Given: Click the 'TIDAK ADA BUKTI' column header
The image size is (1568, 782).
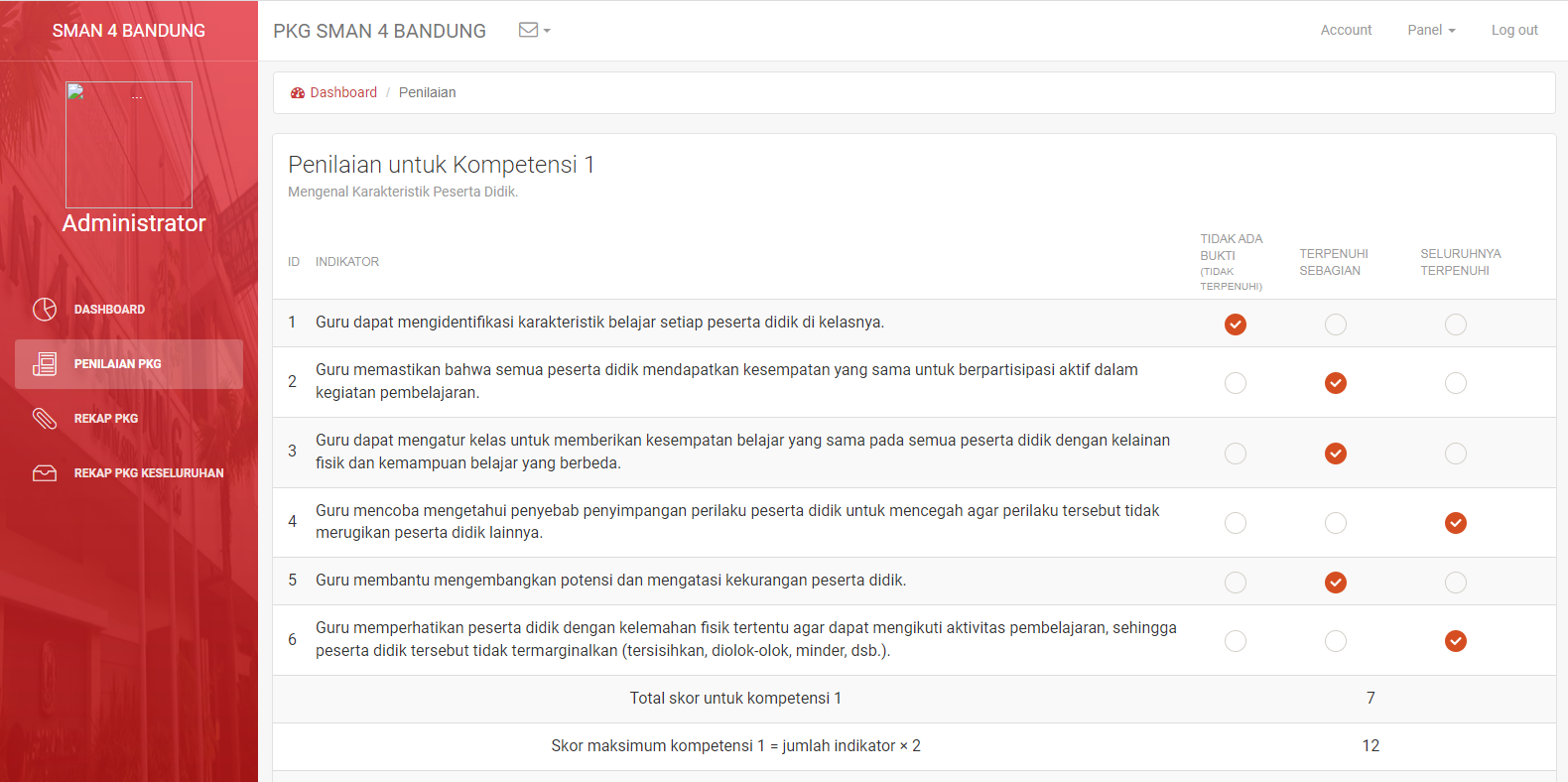Looking at the screenshot, I should [x=1232, y=262].
